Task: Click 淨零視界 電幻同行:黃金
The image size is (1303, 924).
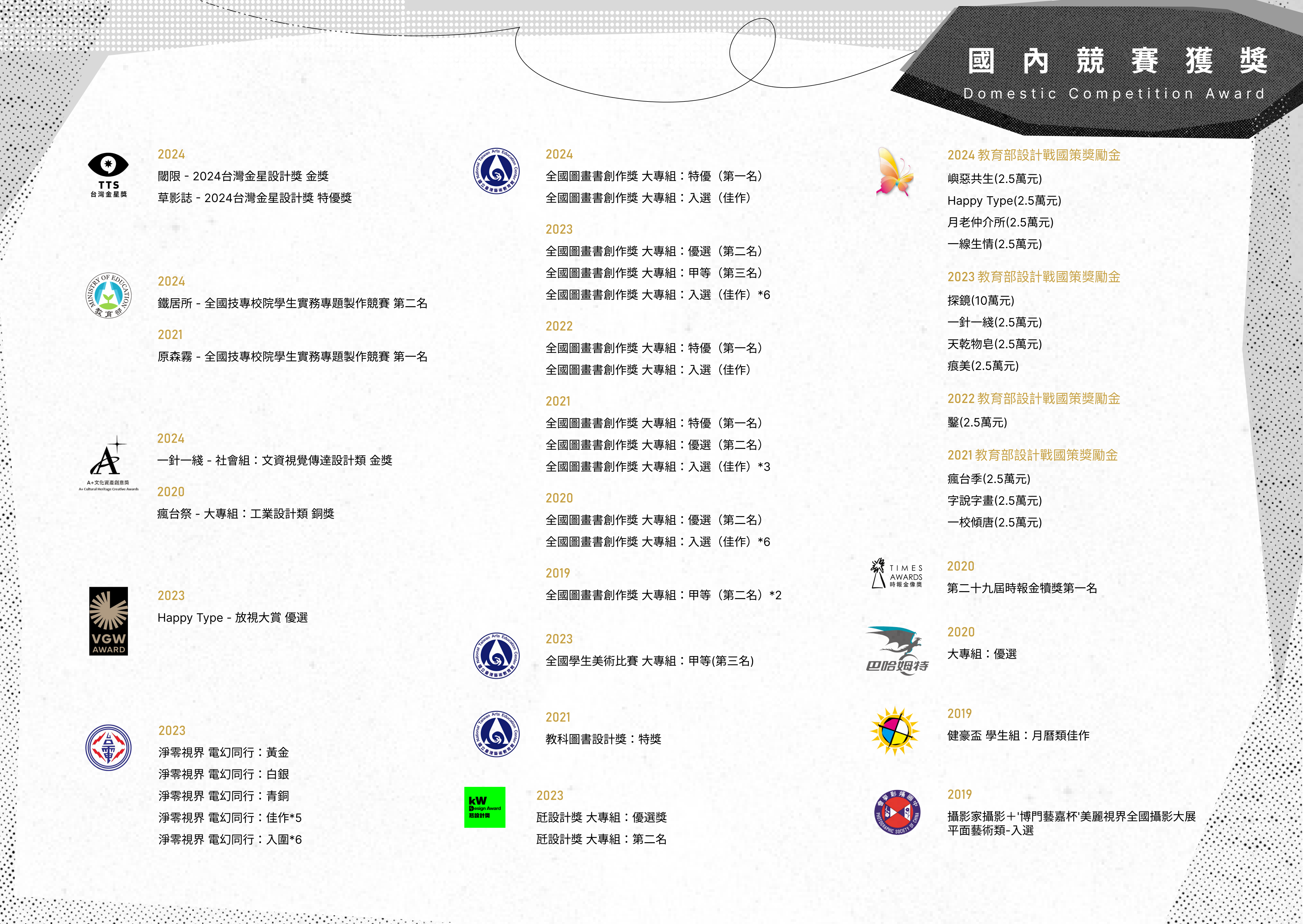Action: pos(224,752)
